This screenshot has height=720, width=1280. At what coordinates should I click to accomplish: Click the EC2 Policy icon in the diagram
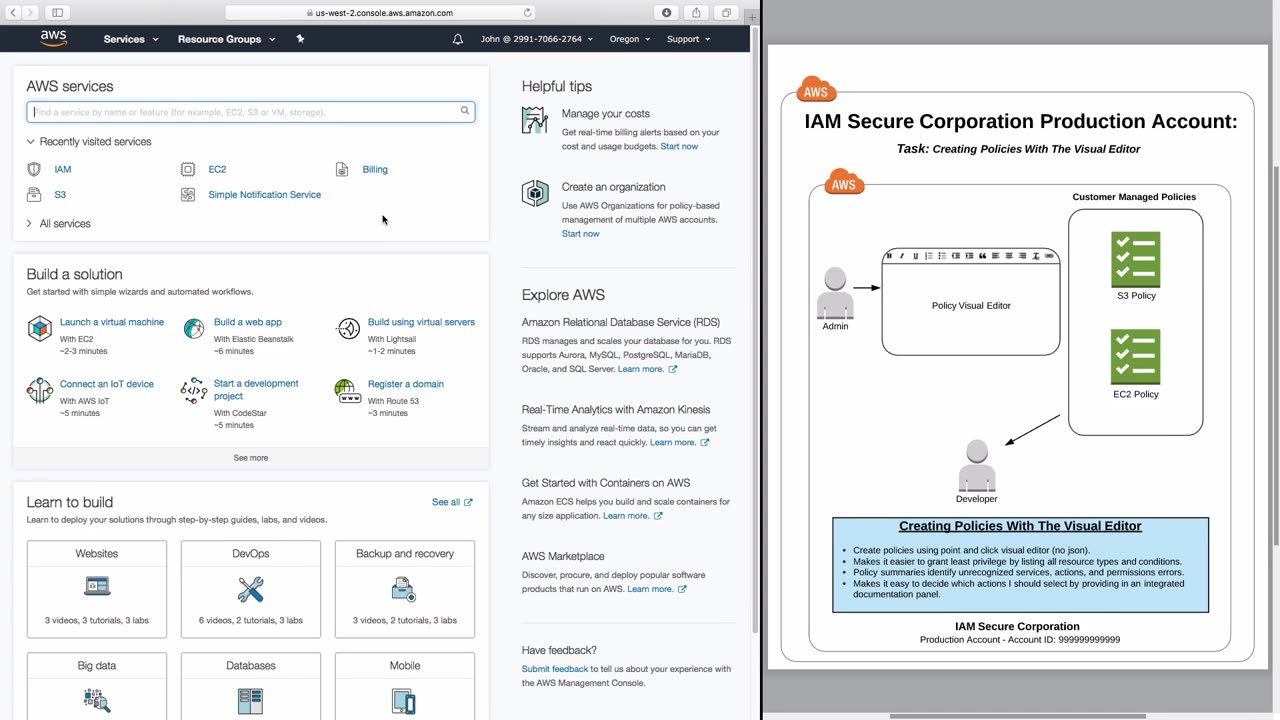click(1136, 357)
